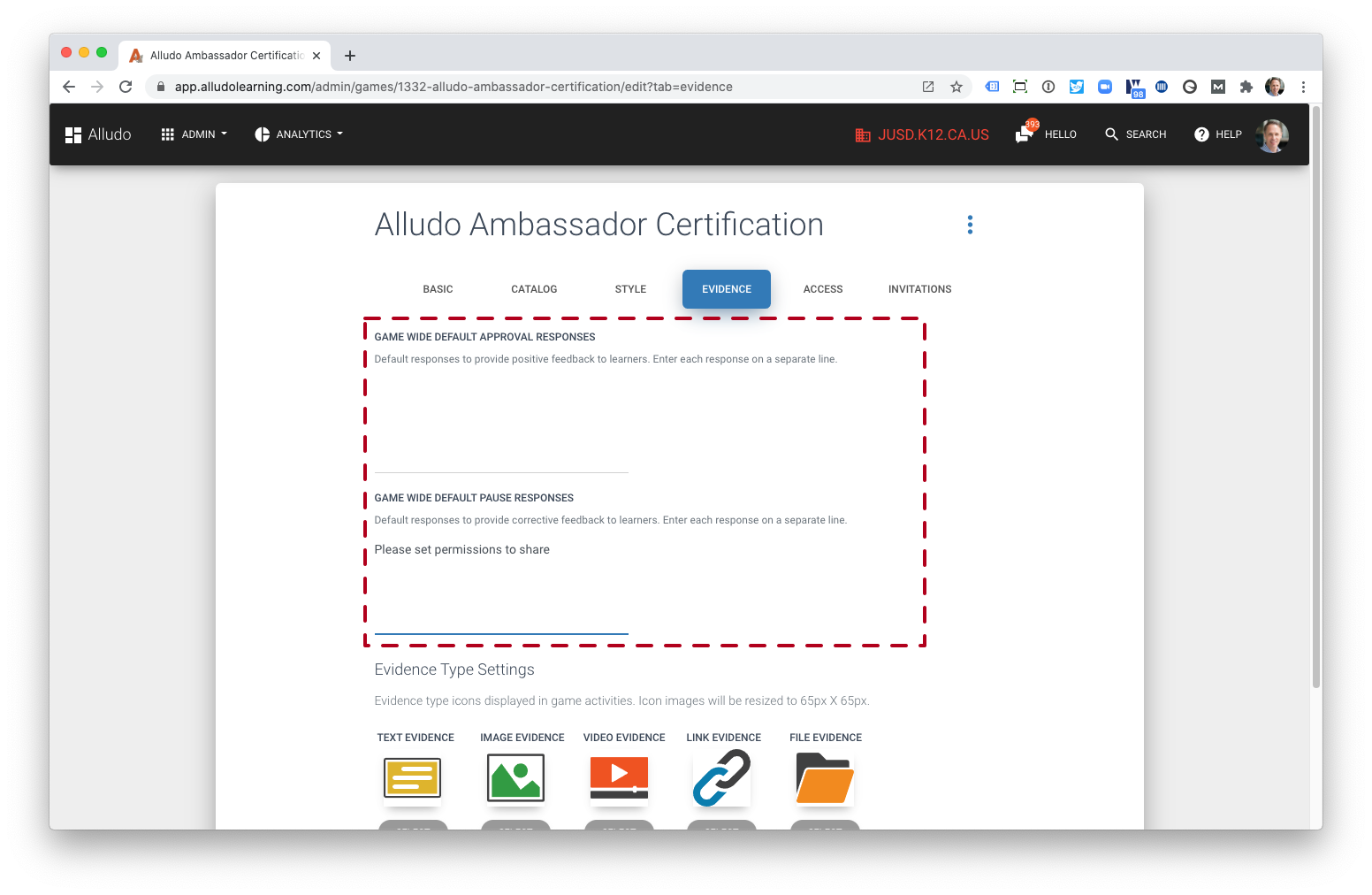Open the three-dot game options menu

(970, 225)
